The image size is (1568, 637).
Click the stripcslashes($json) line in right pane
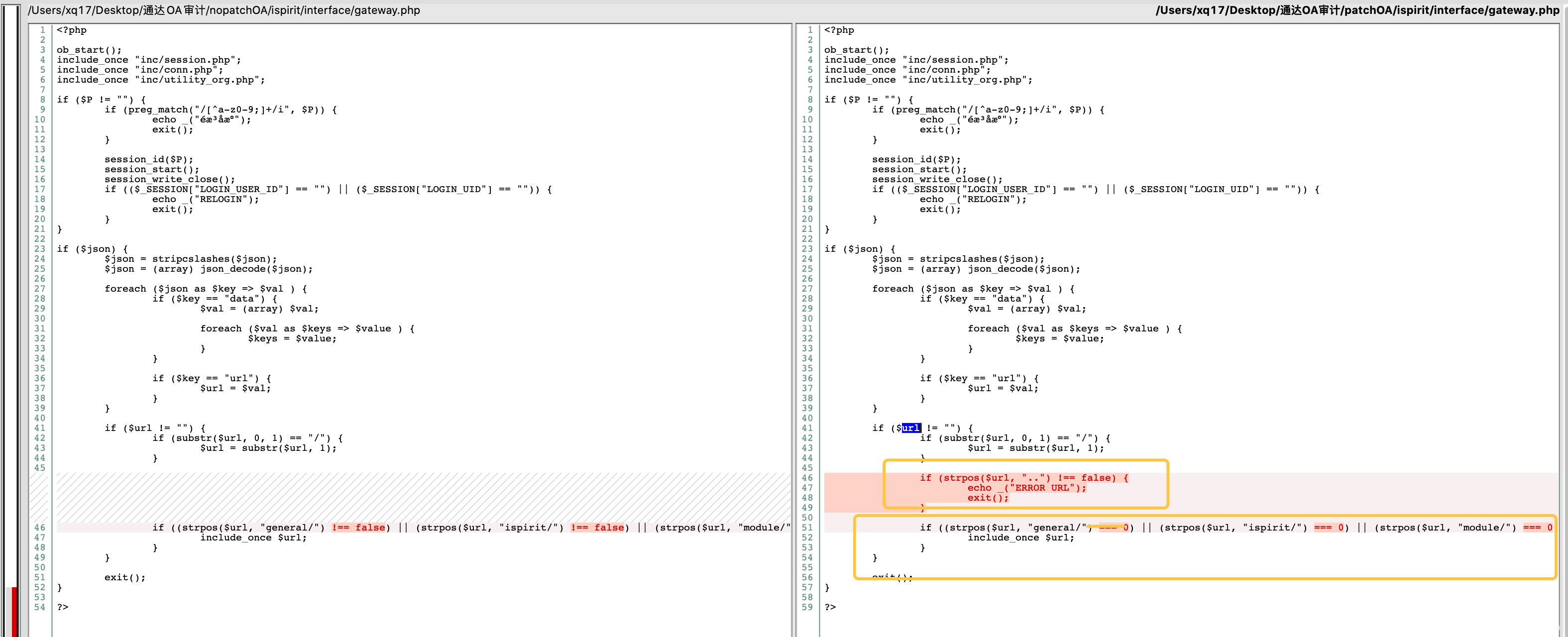pyautogui.click(x=958, y=259)
